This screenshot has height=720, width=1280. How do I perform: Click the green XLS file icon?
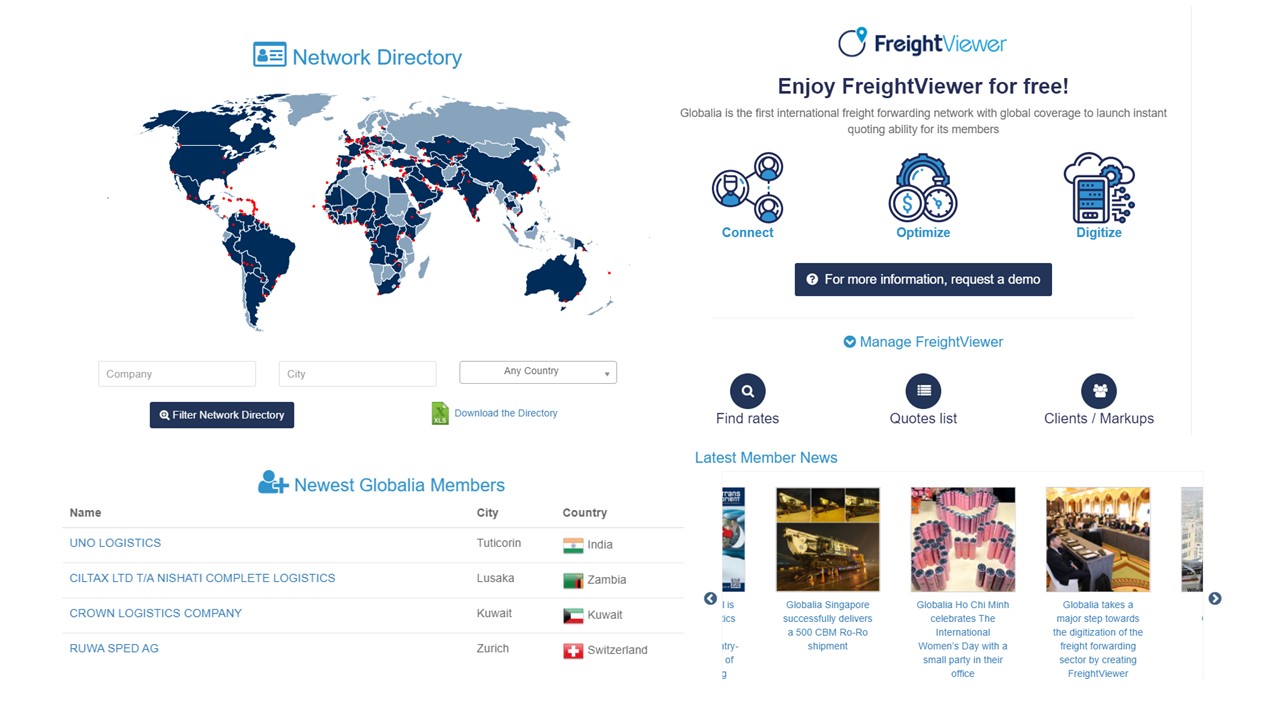438,412
